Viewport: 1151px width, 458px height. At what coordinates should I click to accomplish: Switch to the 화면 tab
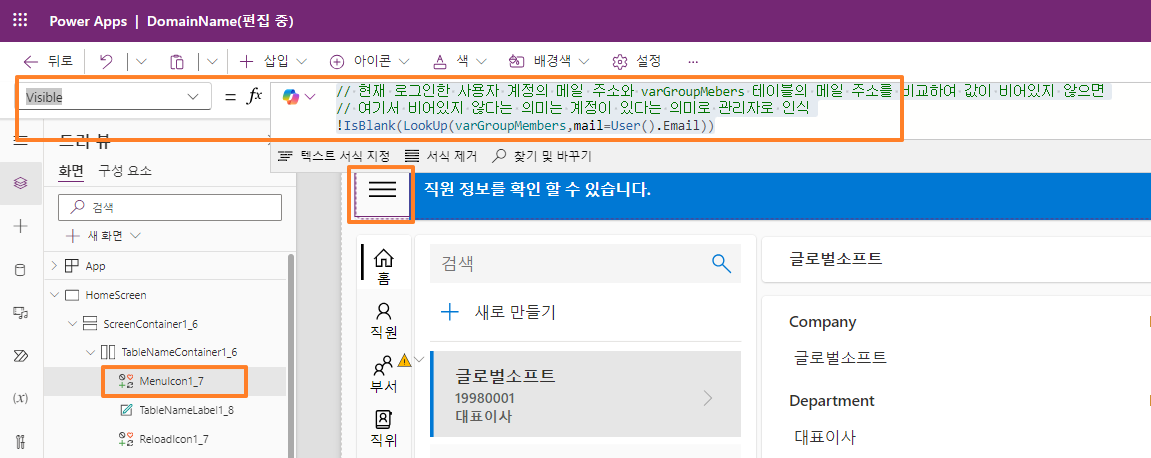pos(71,171)
